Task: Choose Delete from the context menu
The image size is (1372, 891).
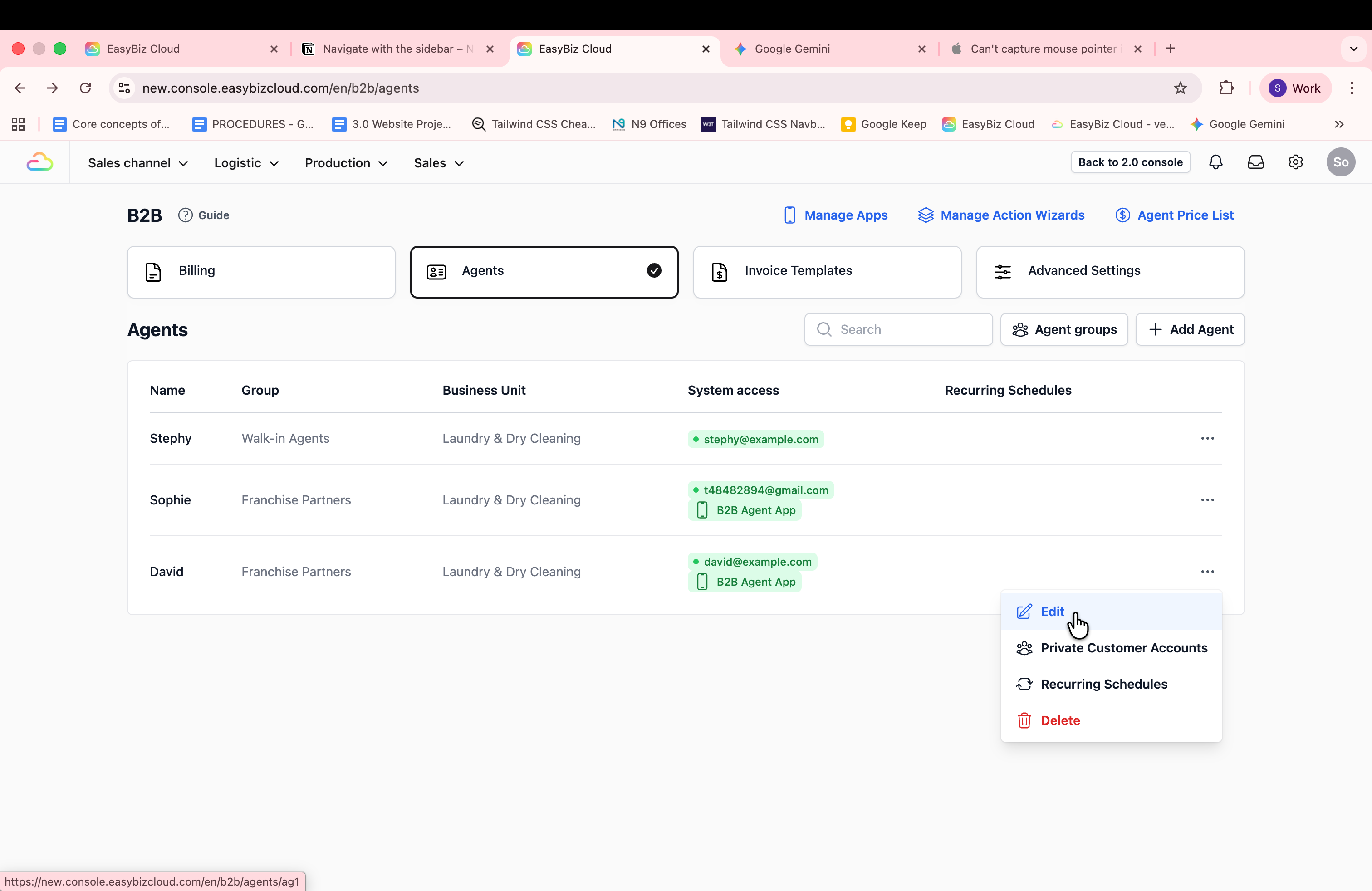Action: 1059,720
